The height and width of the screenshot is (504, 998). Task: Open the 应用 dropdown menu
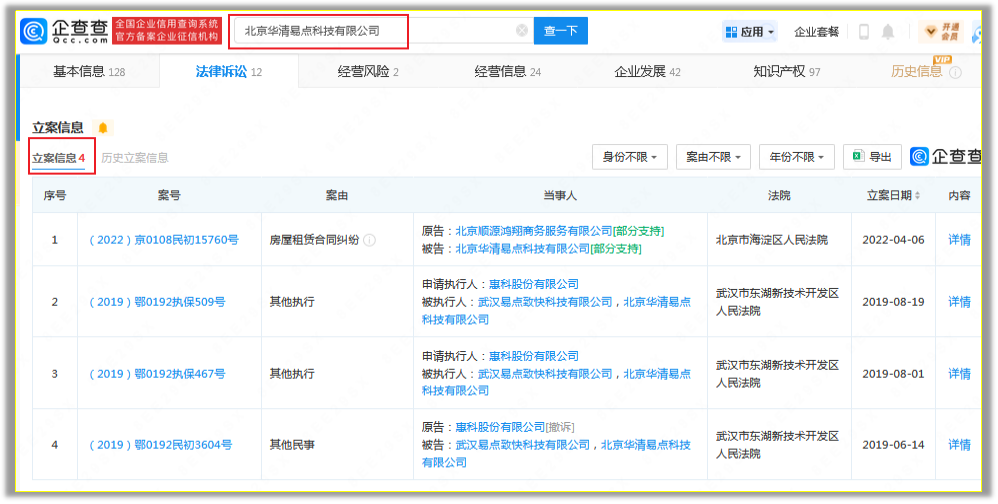click(x=750, y=31)
